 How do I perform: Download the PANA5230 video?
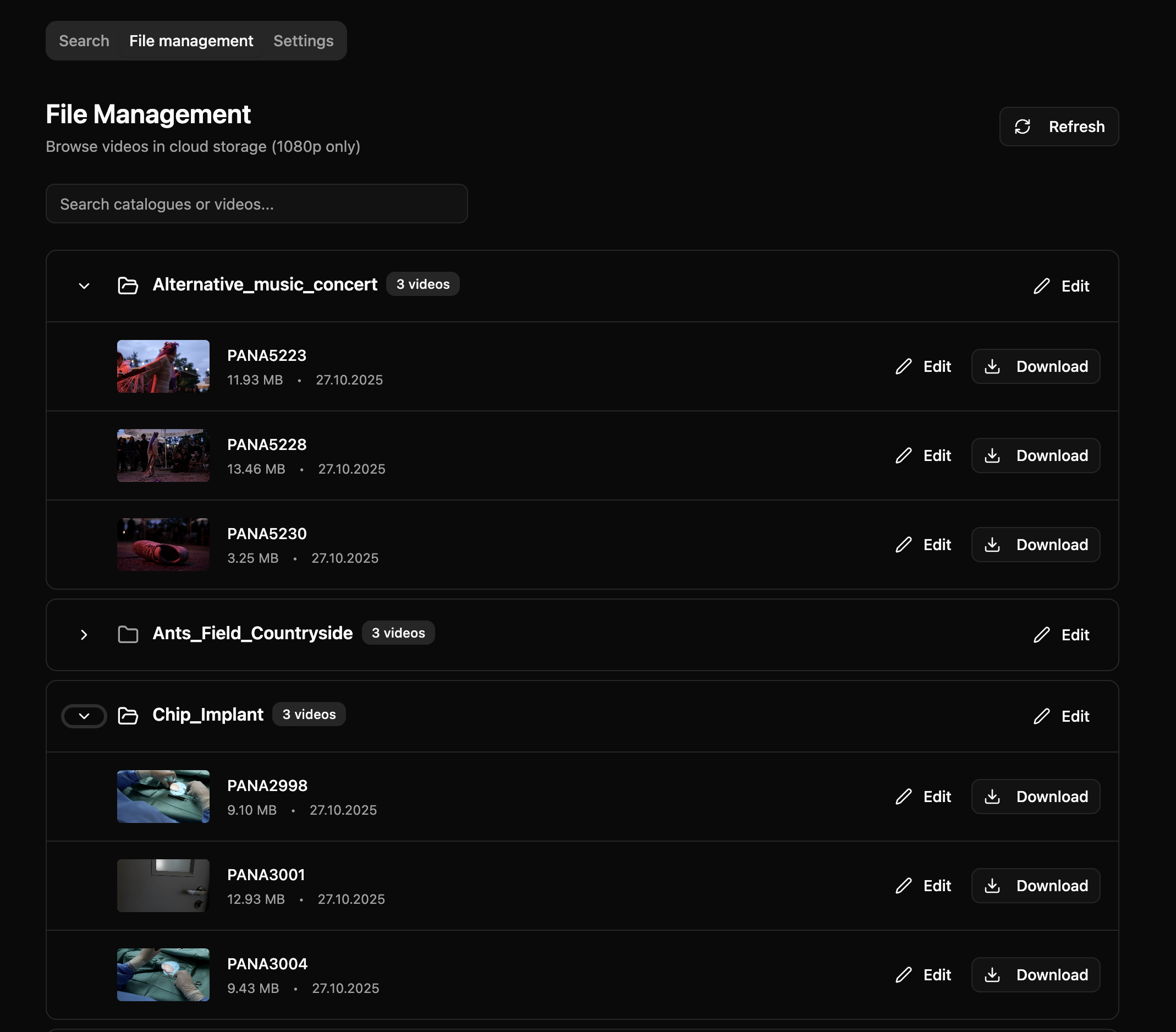pos(1036,544)
